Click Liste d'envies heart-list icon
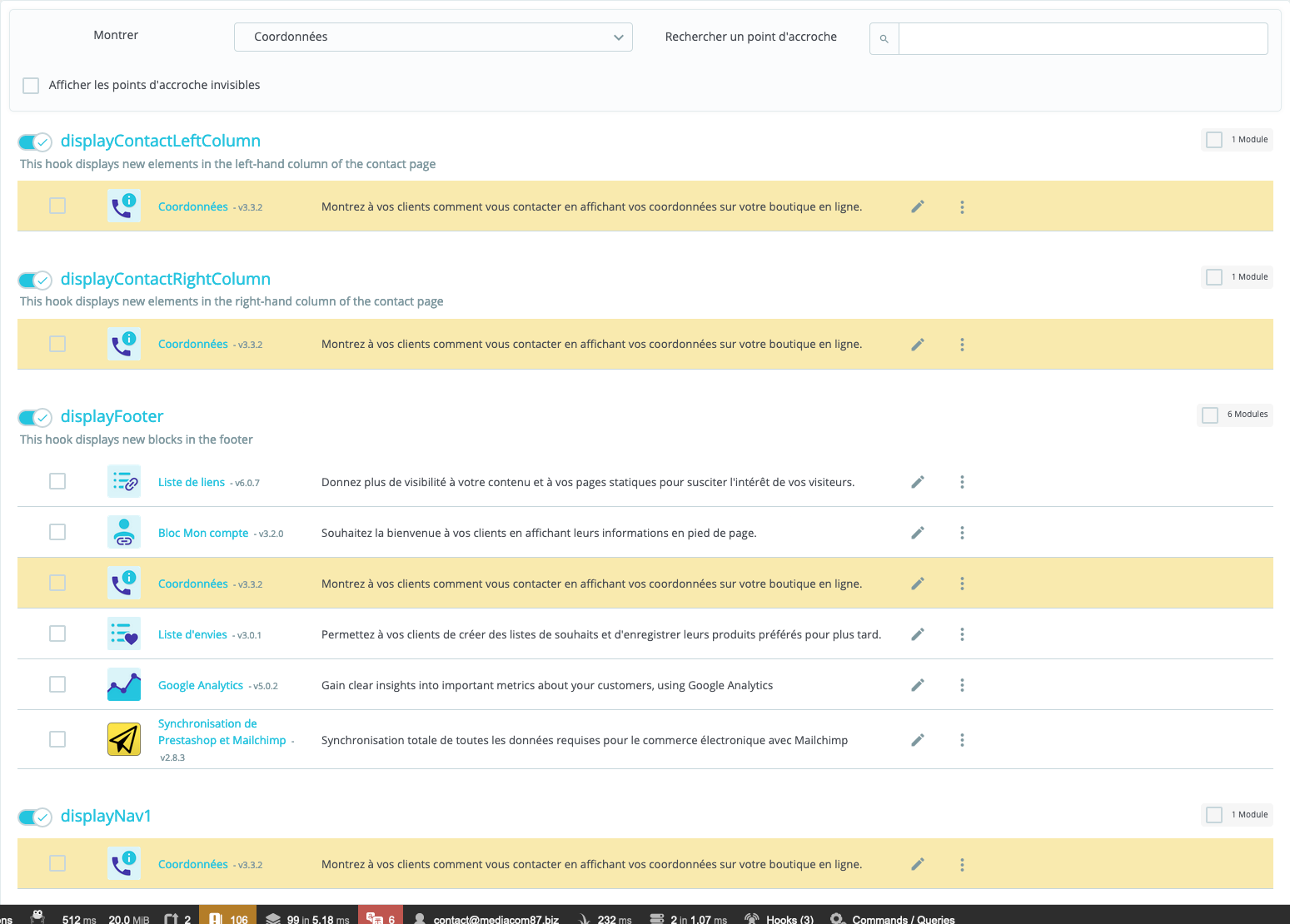The width and height of the screenshot is (1290, 924). coord(124,633)
